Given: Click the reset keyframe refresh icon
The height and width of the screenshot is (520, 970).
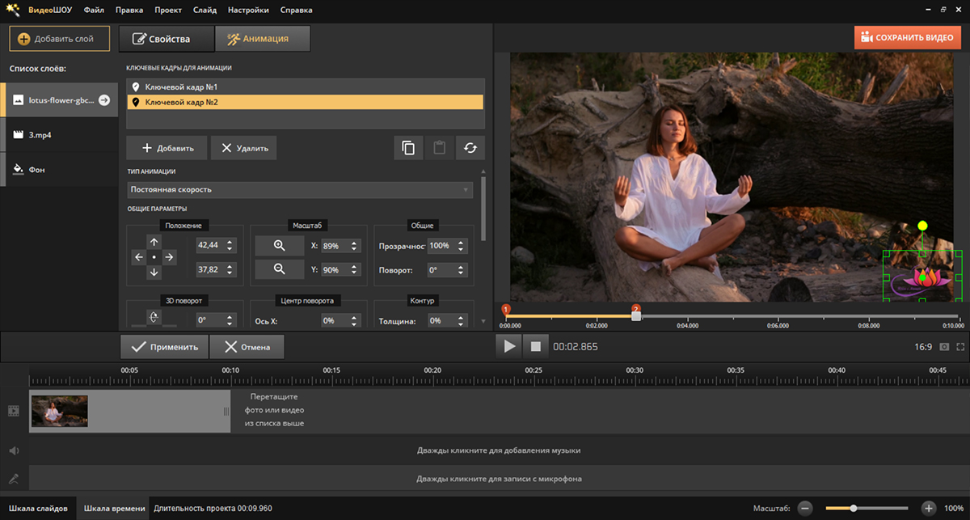Looking at the screenshot, I should click(x=470, y=148).
